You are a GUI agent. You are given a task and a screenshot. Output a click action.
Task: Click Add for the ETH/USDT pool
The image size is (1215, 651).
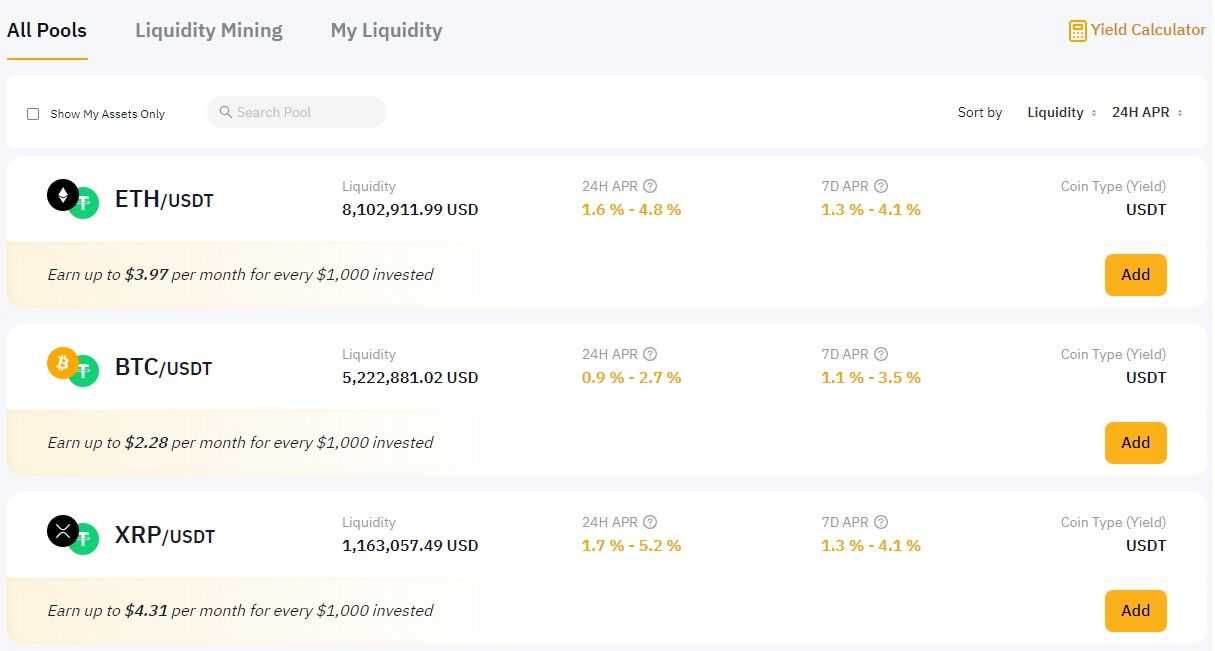point(1135,274)
